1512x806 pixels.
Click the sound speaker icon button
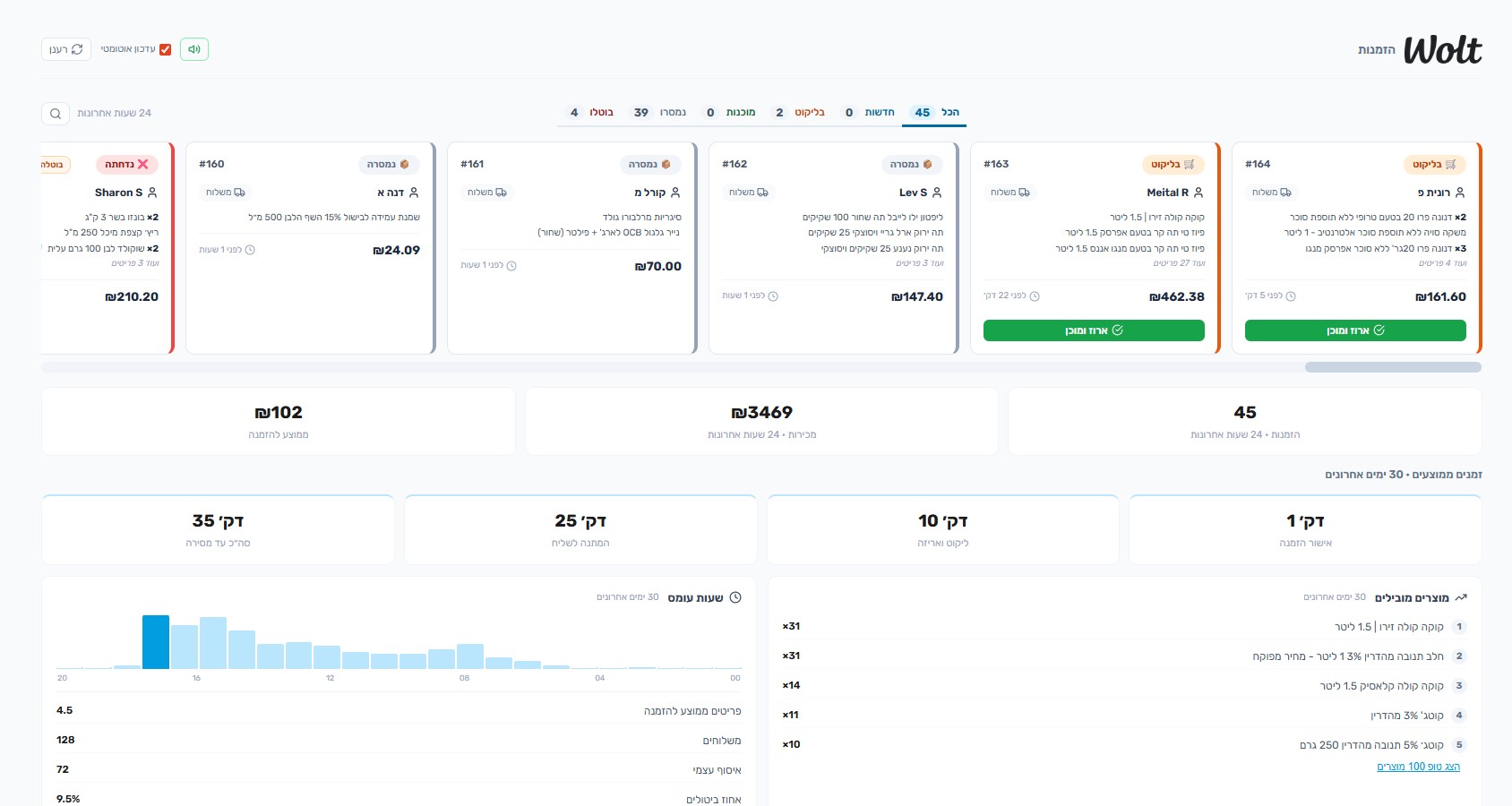[194, 49]
